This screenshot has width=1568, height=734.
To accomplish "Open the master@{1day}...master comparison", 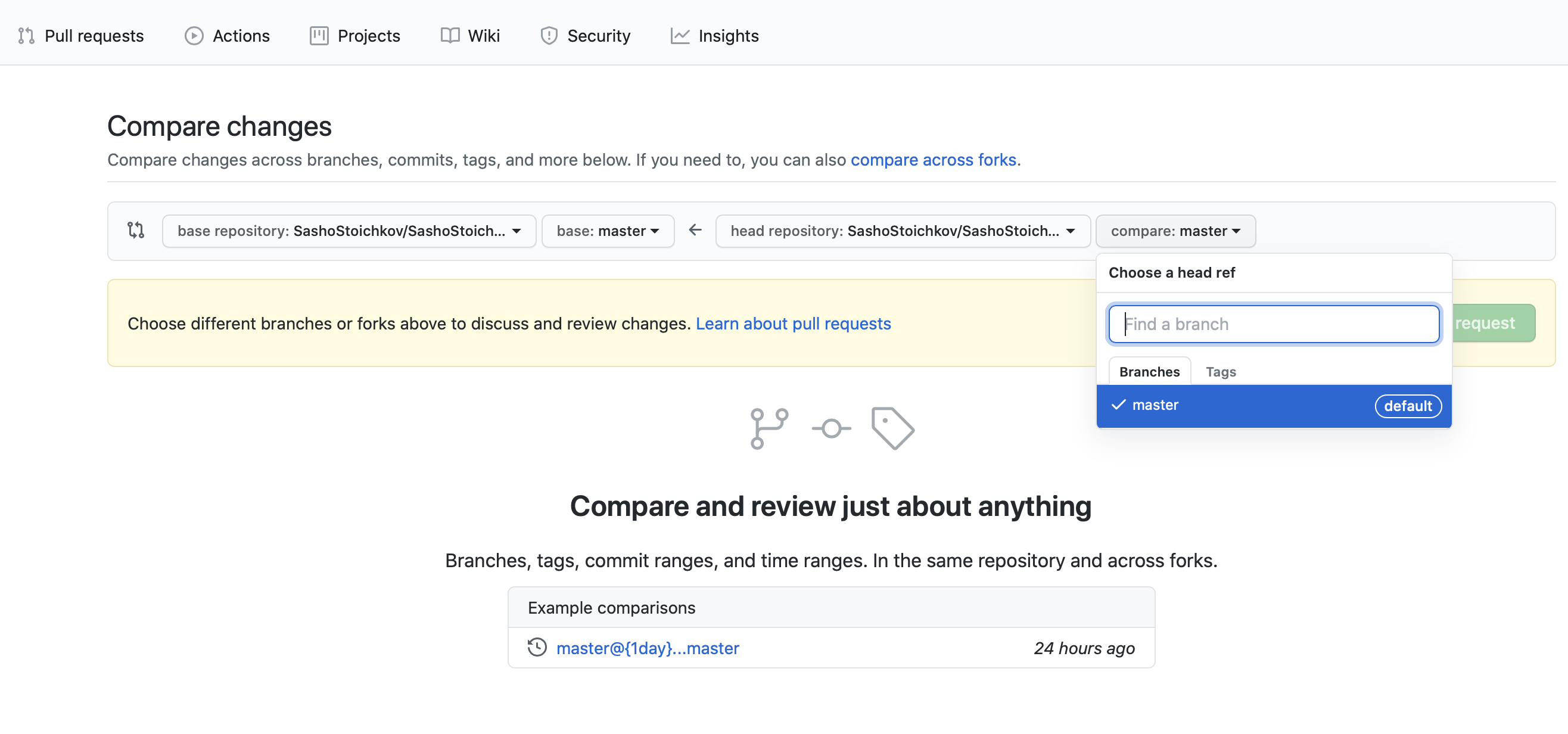I will (647, 648).
